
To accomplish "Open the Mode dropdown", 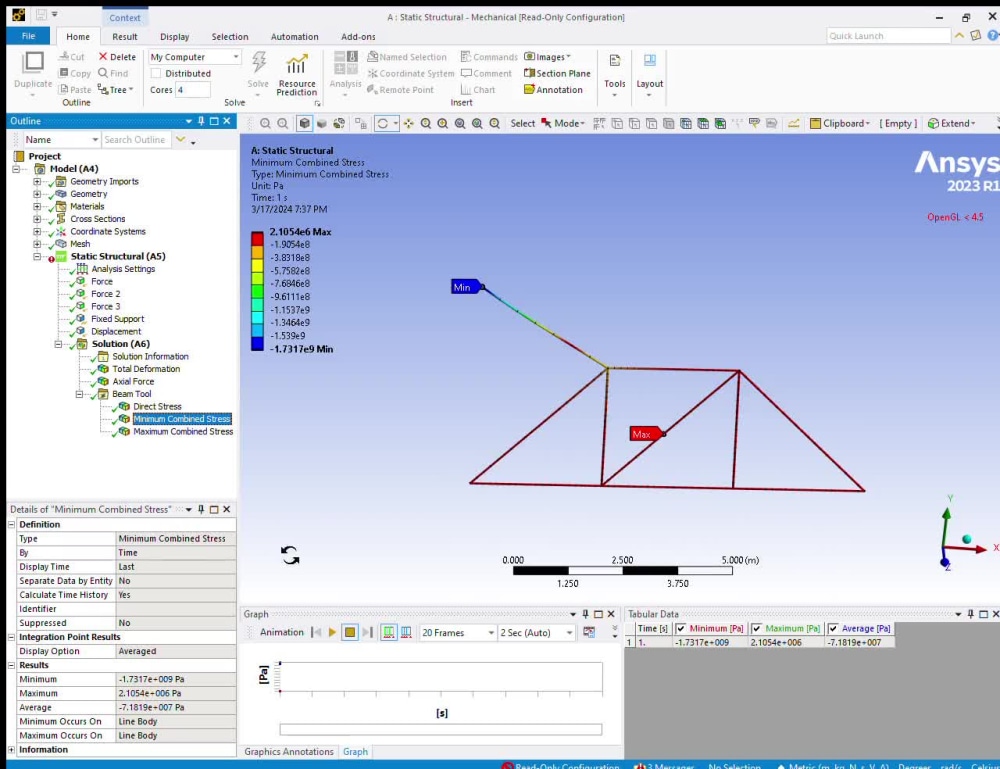I will tap(570, 122).
